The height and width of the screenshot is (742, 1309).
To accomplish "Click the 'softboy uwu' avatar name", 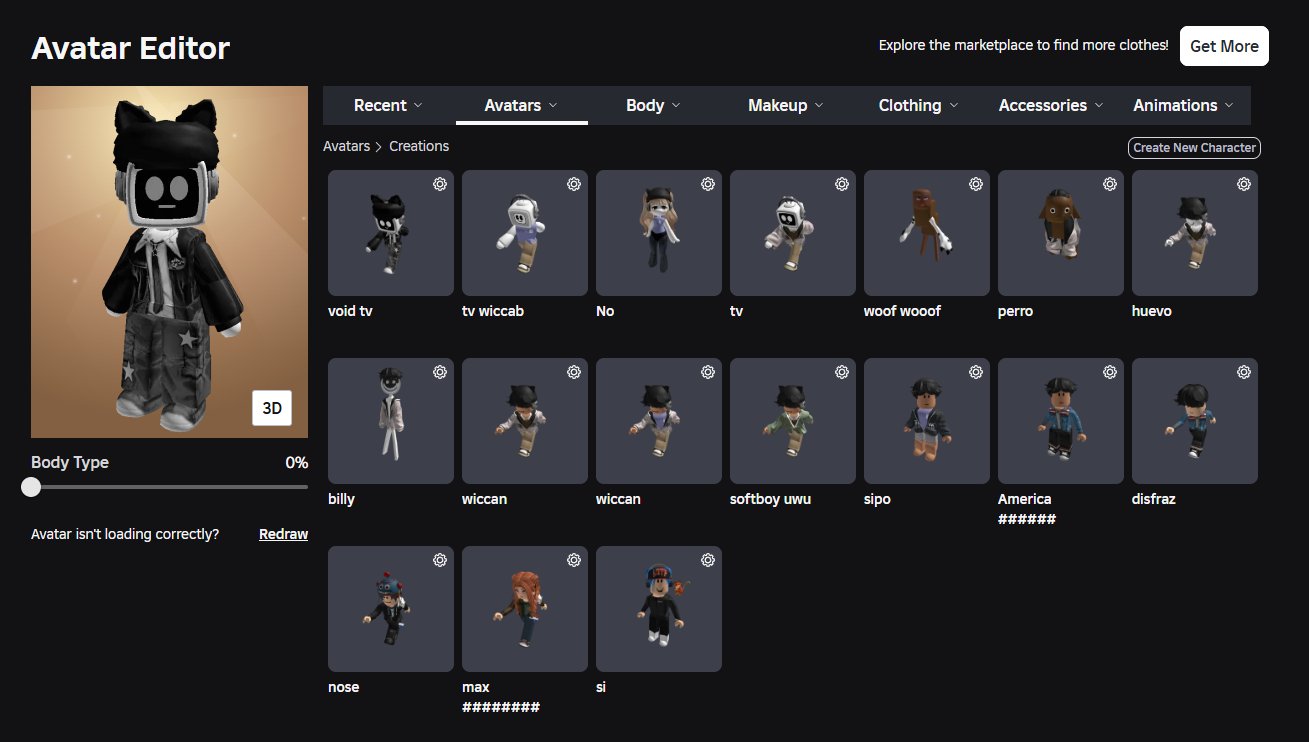I will [x=770, y=499].
